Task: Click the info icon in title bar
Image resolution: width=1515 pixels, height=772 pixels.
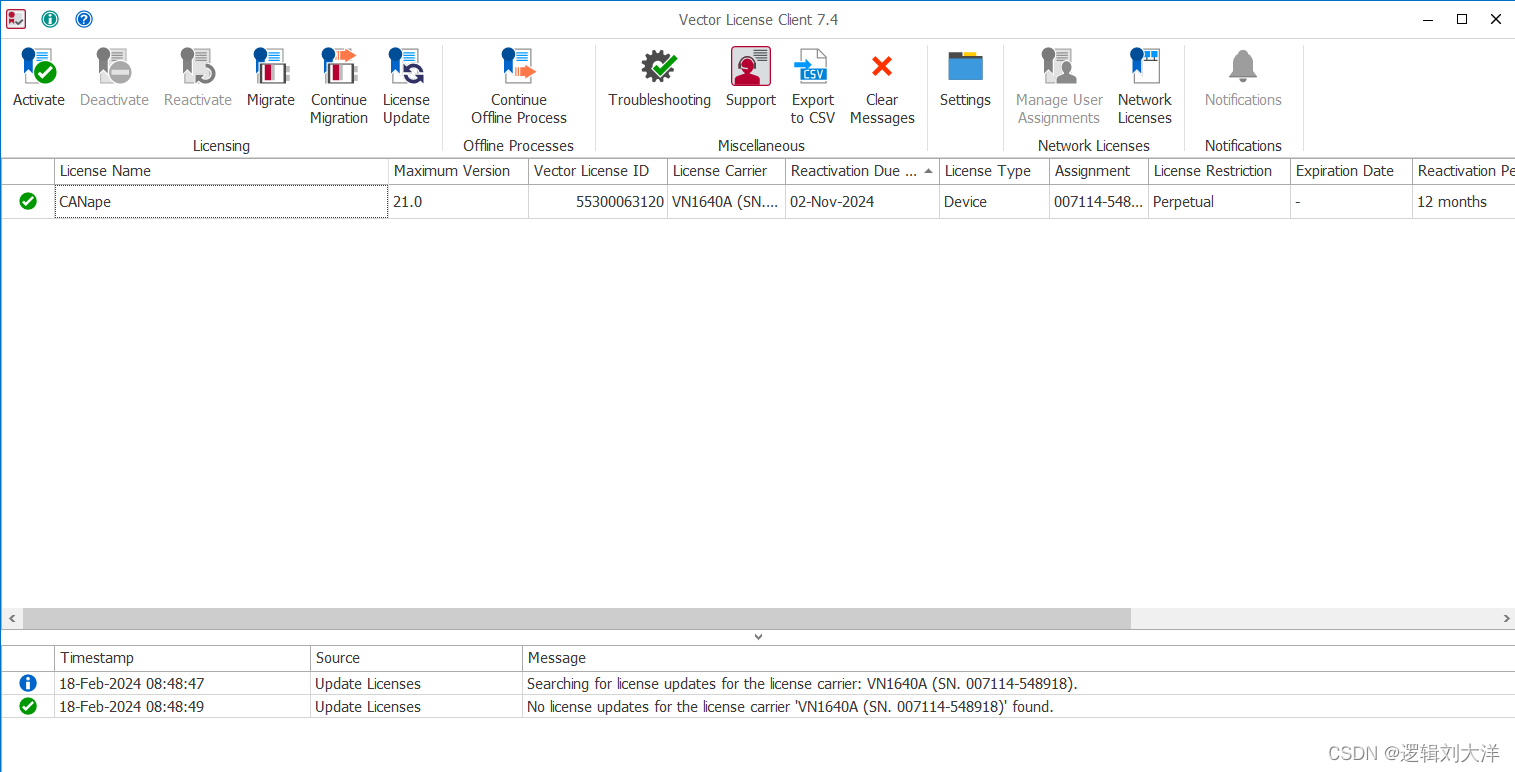Action: point(50,19)
